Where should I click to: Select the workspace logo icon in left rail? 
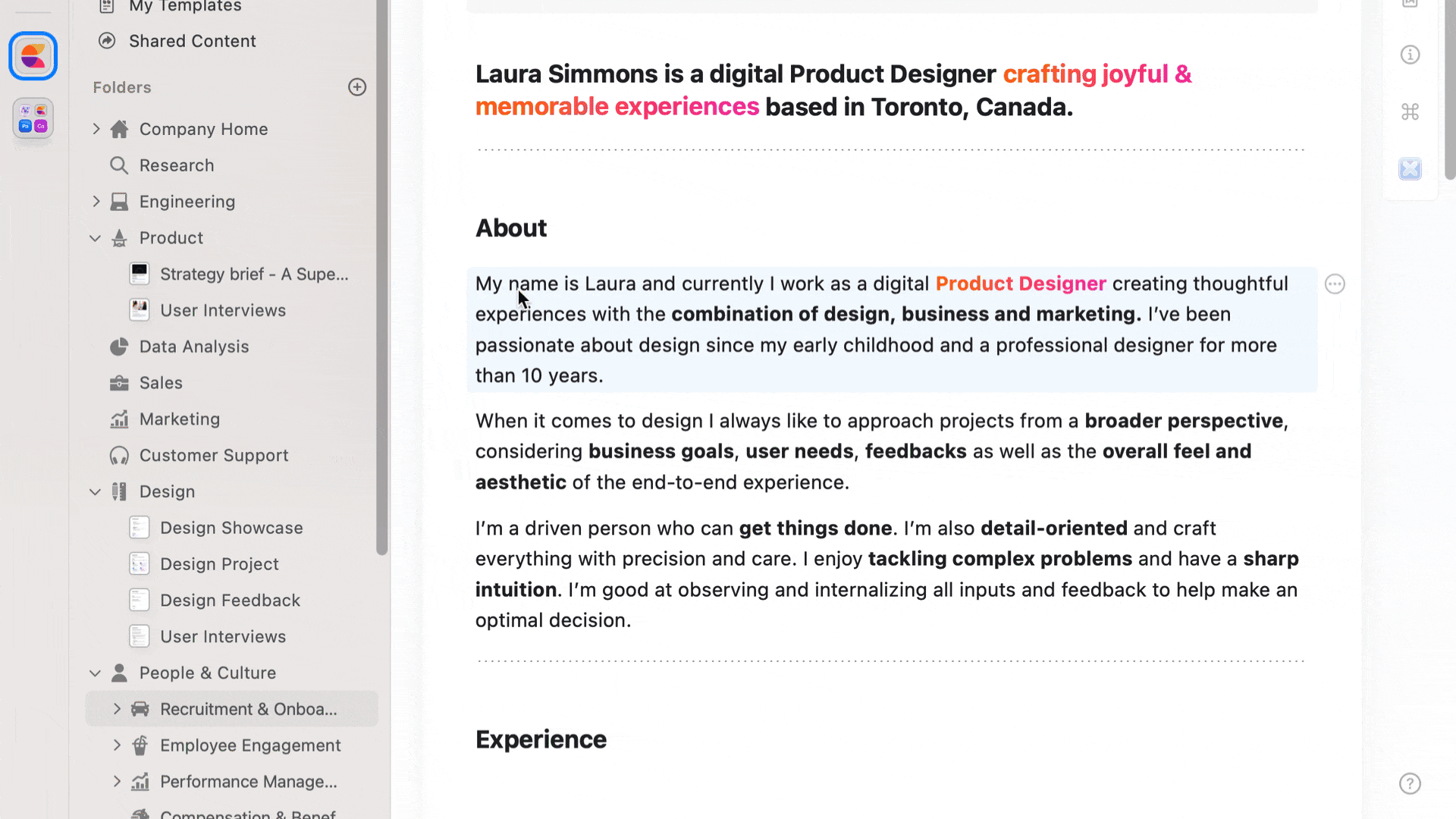pyautogui.click(x=33, y=56)
